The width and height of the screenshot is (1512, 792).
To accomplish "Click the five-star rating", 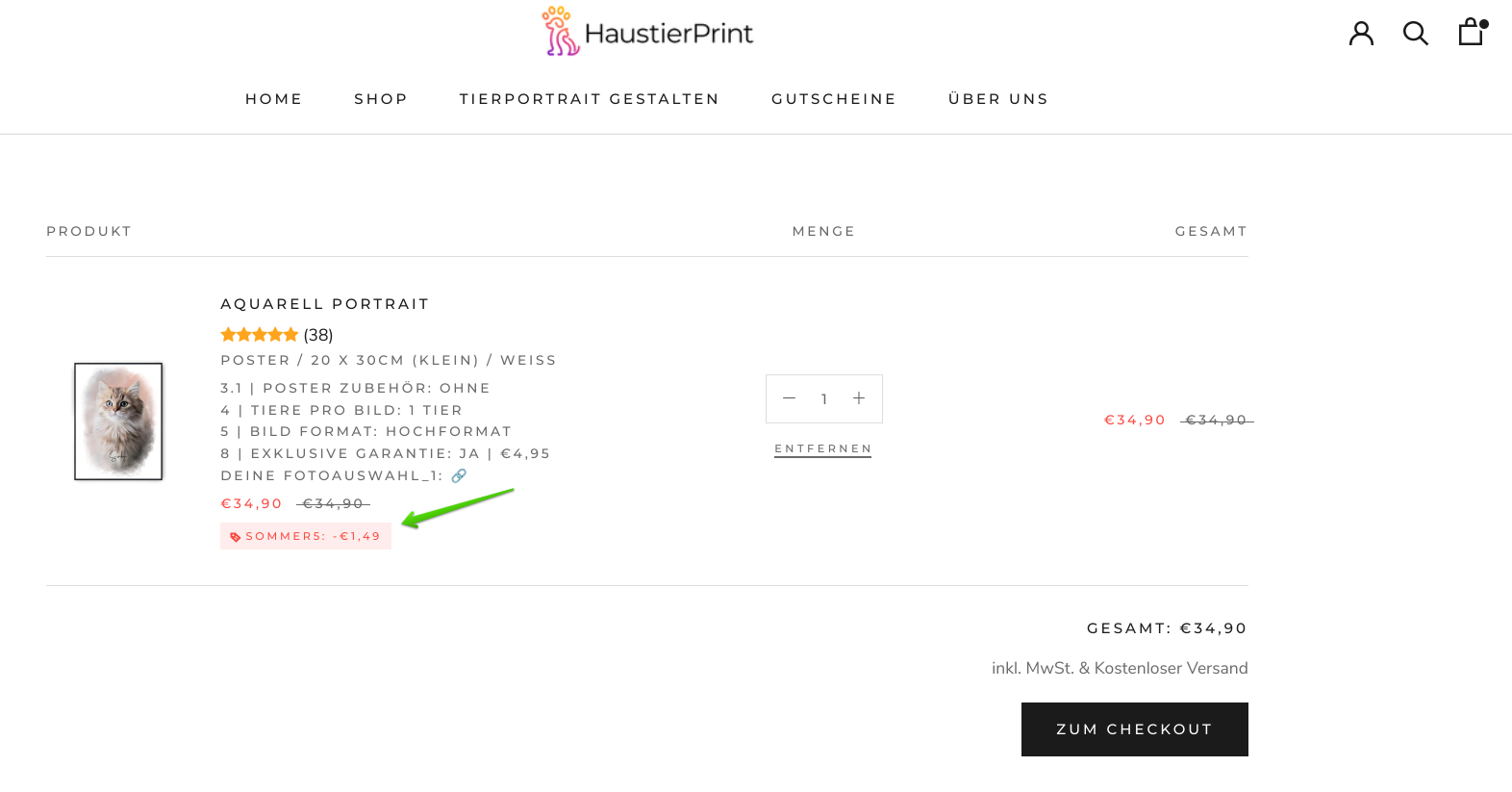I will [x=259, y=335].
